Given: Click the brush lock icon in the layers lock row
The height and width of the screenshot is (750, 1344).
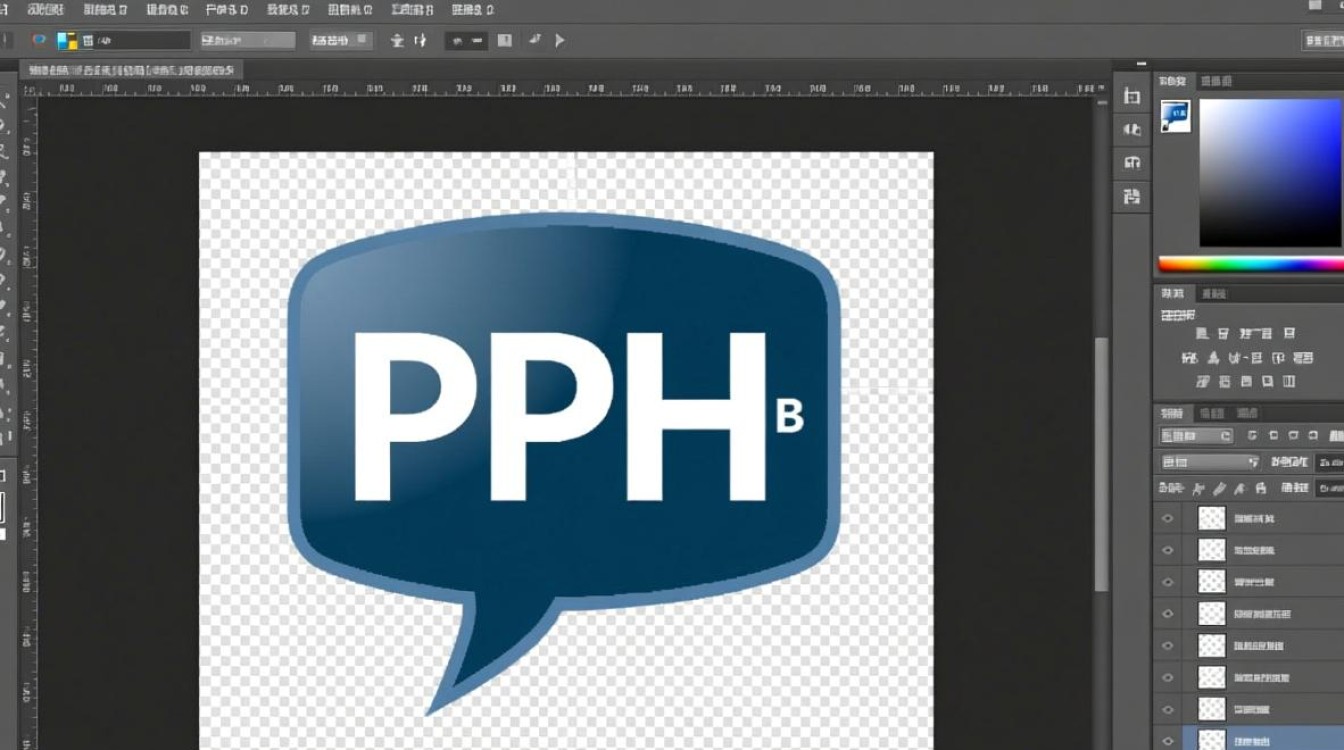Looking at the screenshot, I should click(1219, 489).
